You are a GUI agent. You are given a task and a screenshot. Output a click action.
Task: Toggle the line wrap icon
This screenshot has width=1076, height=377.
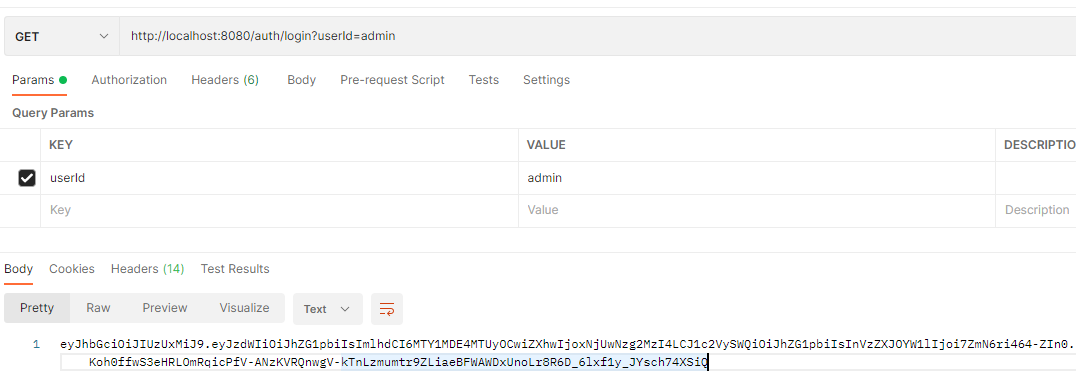coord(387,309)
